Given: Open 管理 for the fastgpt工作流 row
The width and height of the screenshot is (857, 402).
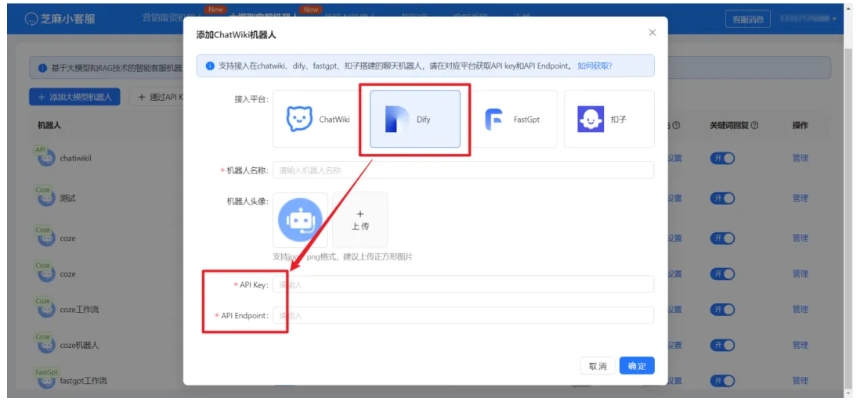Looking at the screenshot, I should coord(800,381).
